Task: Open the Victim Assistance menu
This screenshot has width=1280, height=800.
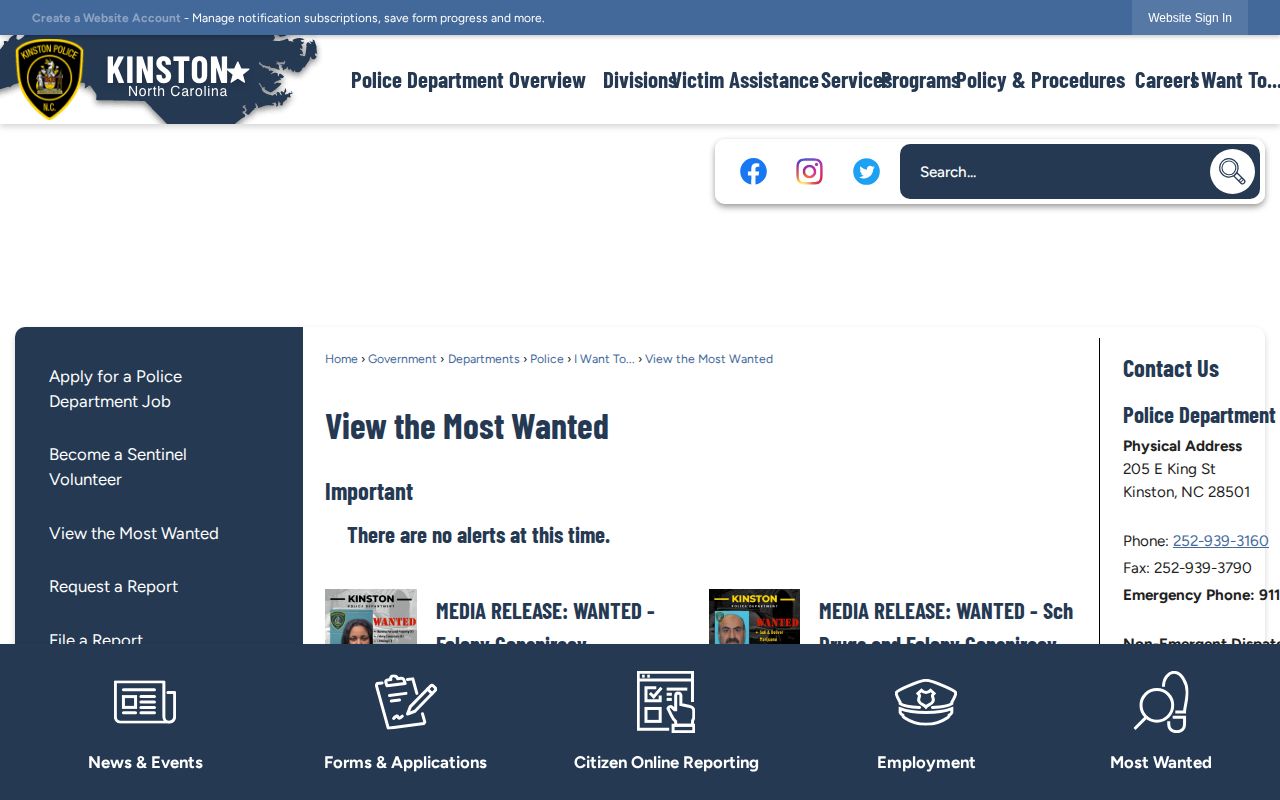Action: pyautogui.click(x=745, y=80)
